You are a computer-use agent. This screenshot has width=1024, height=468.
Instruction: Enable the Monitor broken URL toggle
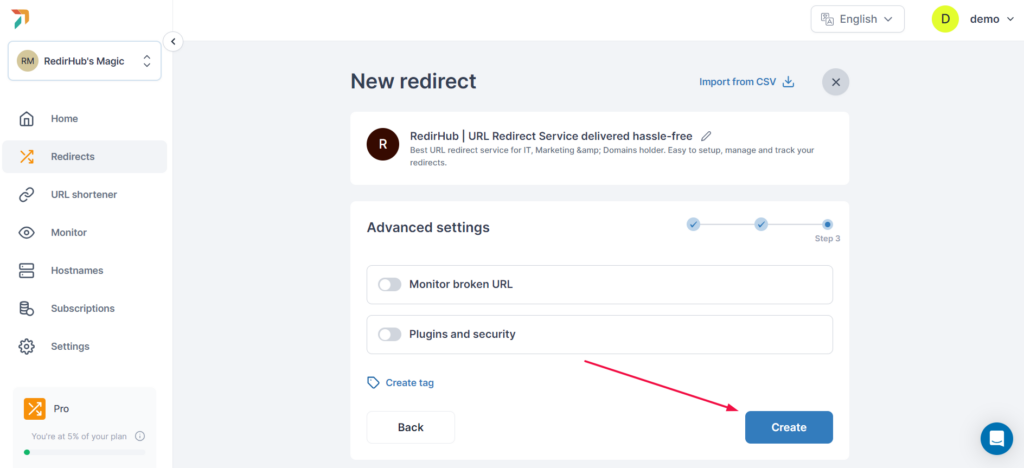tap(389, 285)
